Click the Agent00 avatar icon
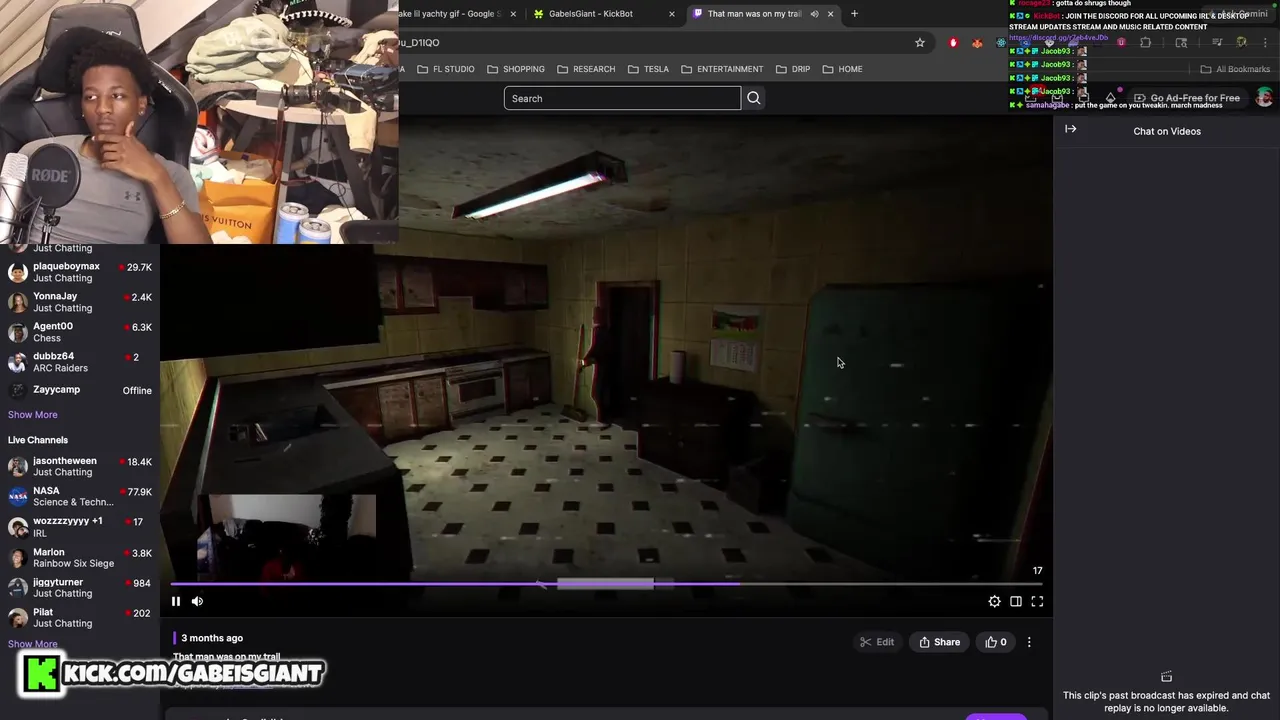Viewport: 1280px width, 720px height. click(x=18, y=332)
